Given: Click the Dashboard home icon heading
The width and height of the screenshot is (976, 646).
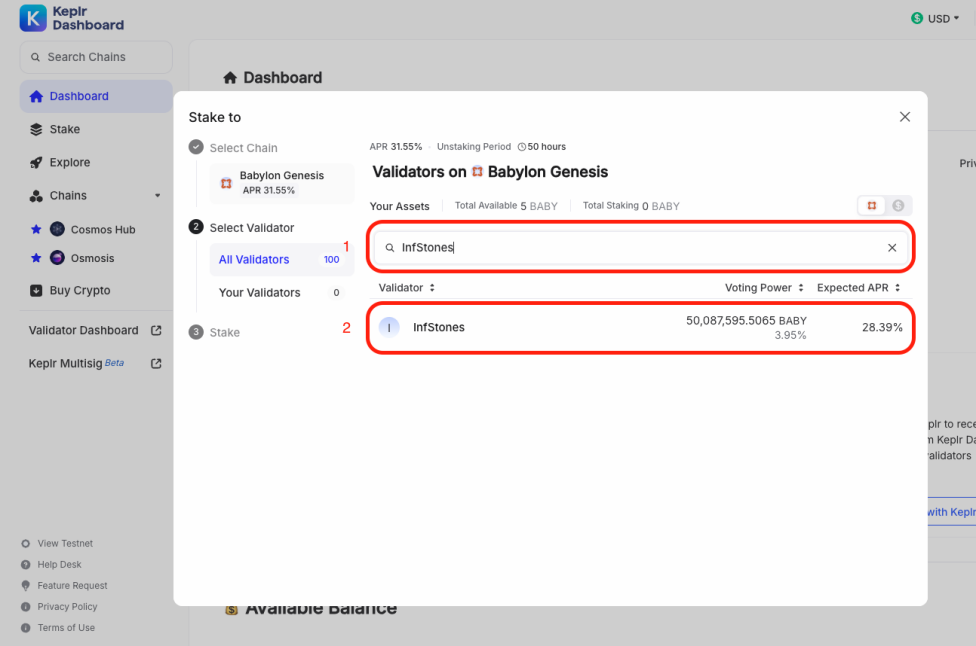Looking at the screenshot, I should [x=230, y=78].
